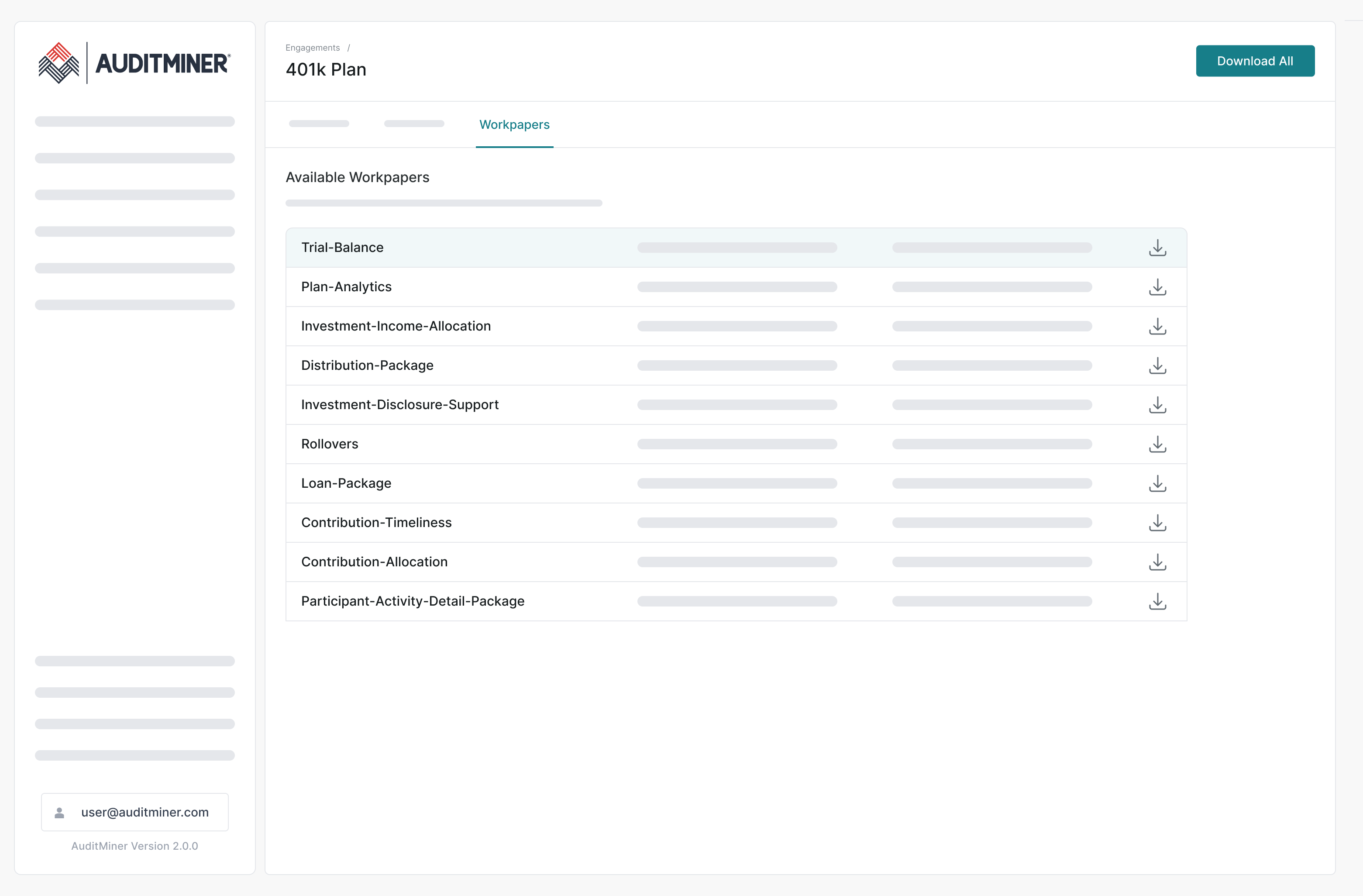Click the AuditMiner logo
The height and width of the screenshot is (896, 1363).
[134, 63]
